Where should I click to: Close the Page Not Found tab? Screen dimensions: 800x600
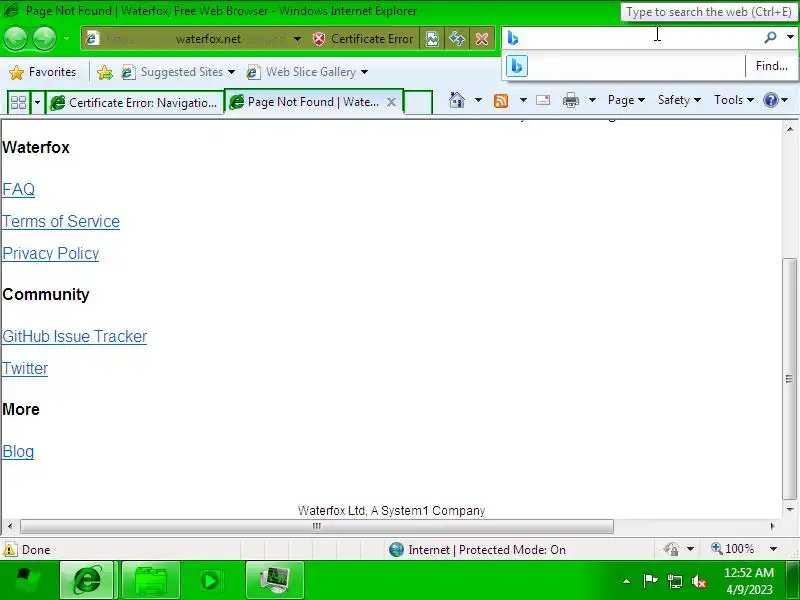391,102
